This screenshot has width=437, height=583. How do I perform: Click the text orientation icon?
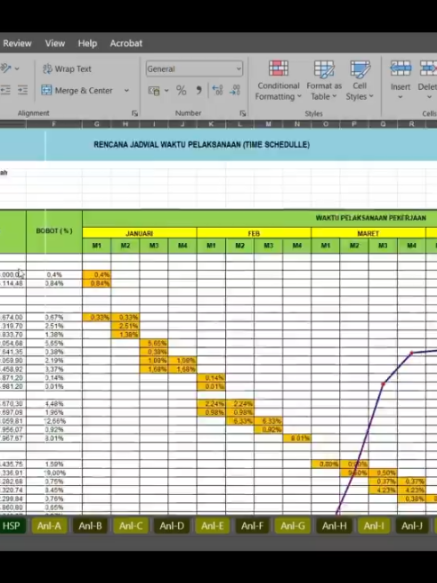[6, 68]
